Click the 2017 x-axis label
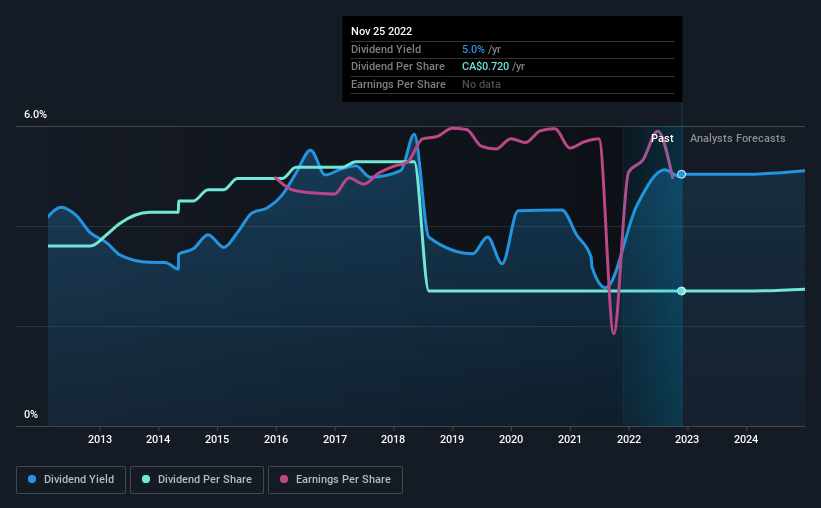 pos(335,439)
